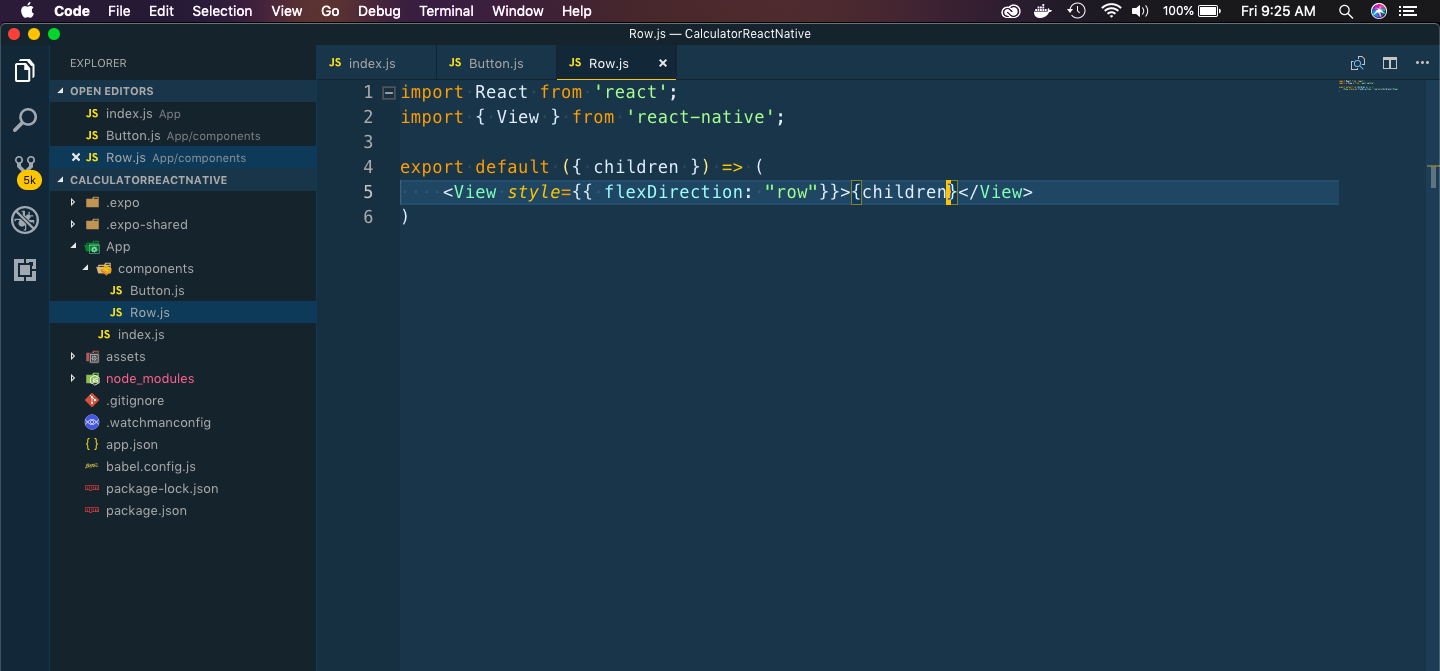Click the Open Changes icon in editor toolbar
Viewport: 1440px width, 671px height.
[x=1358, y=63]
